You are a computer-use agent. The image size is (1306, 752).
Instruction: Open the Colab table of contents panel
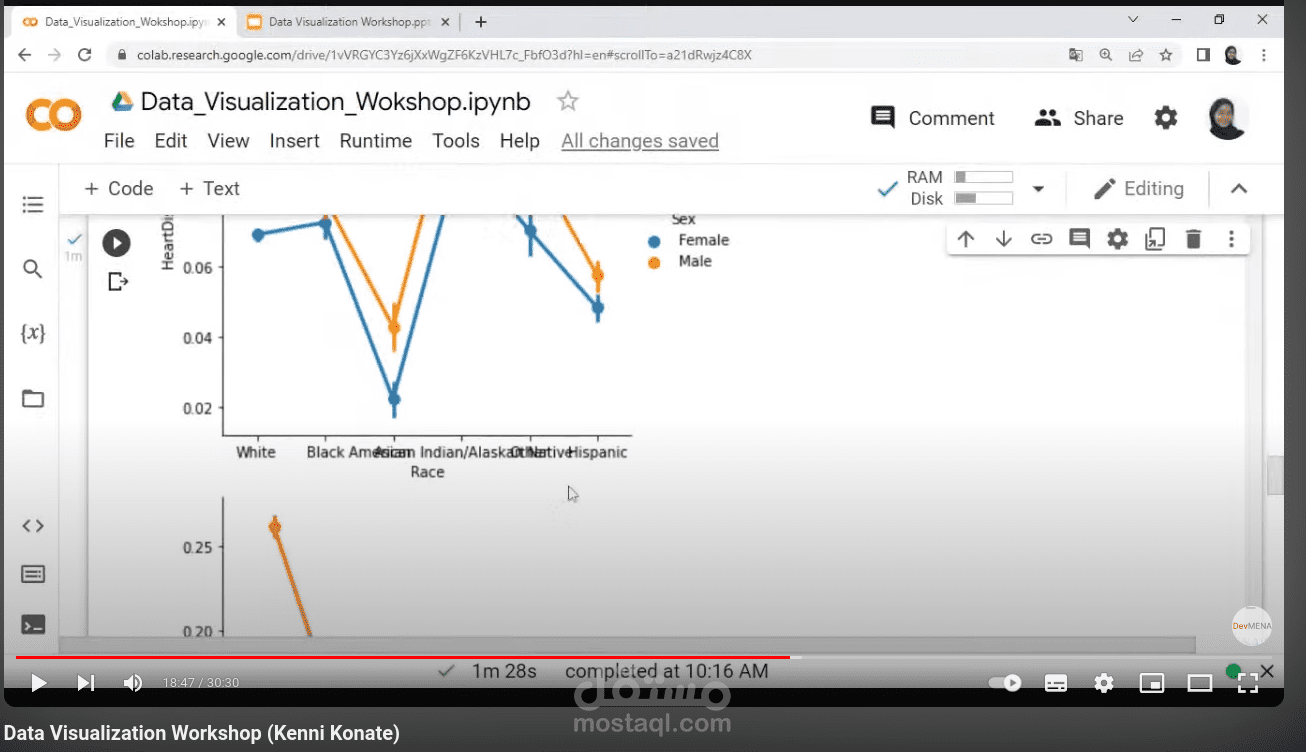[33, 205]
